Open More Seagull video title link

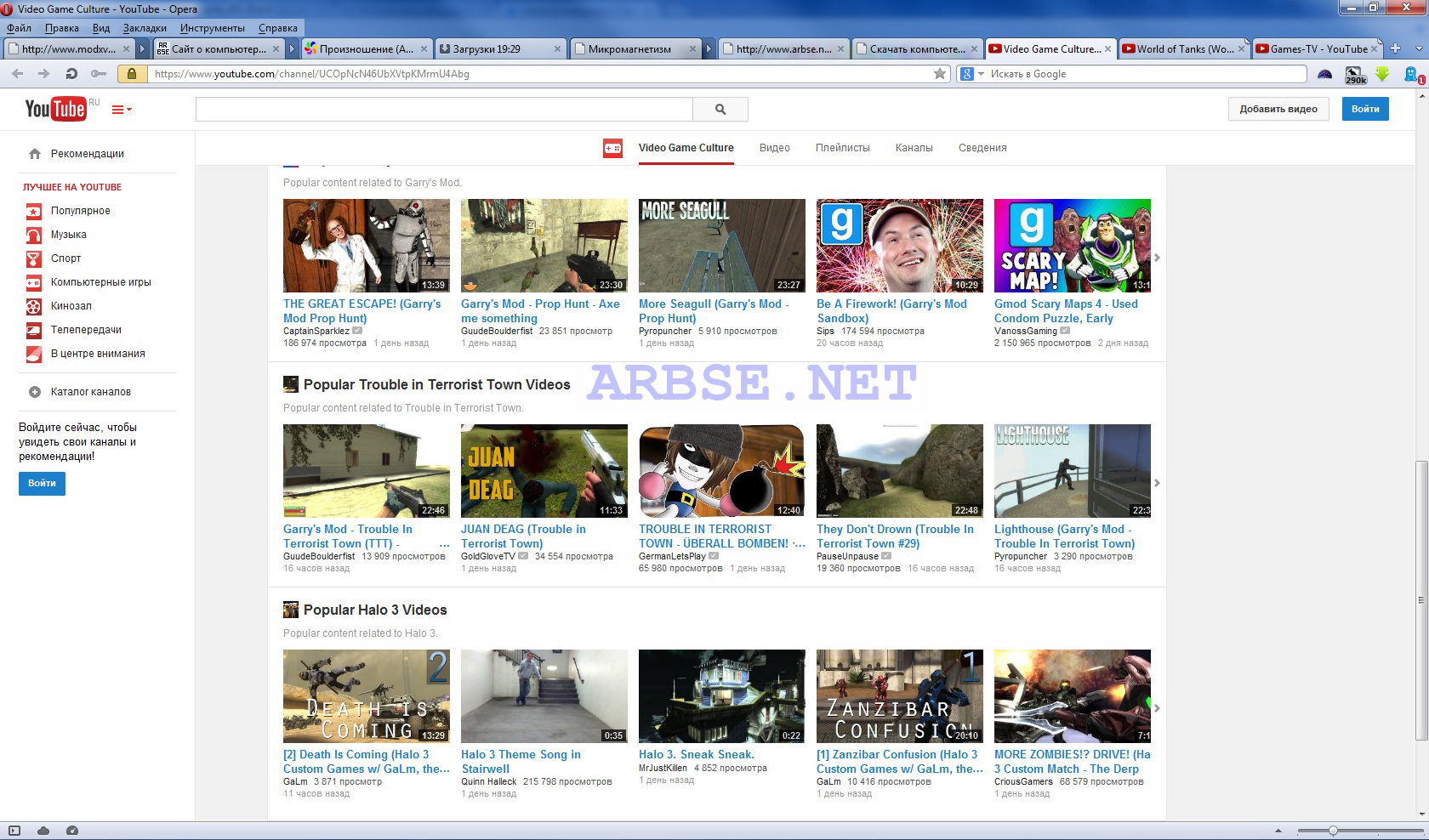[714, 311]
